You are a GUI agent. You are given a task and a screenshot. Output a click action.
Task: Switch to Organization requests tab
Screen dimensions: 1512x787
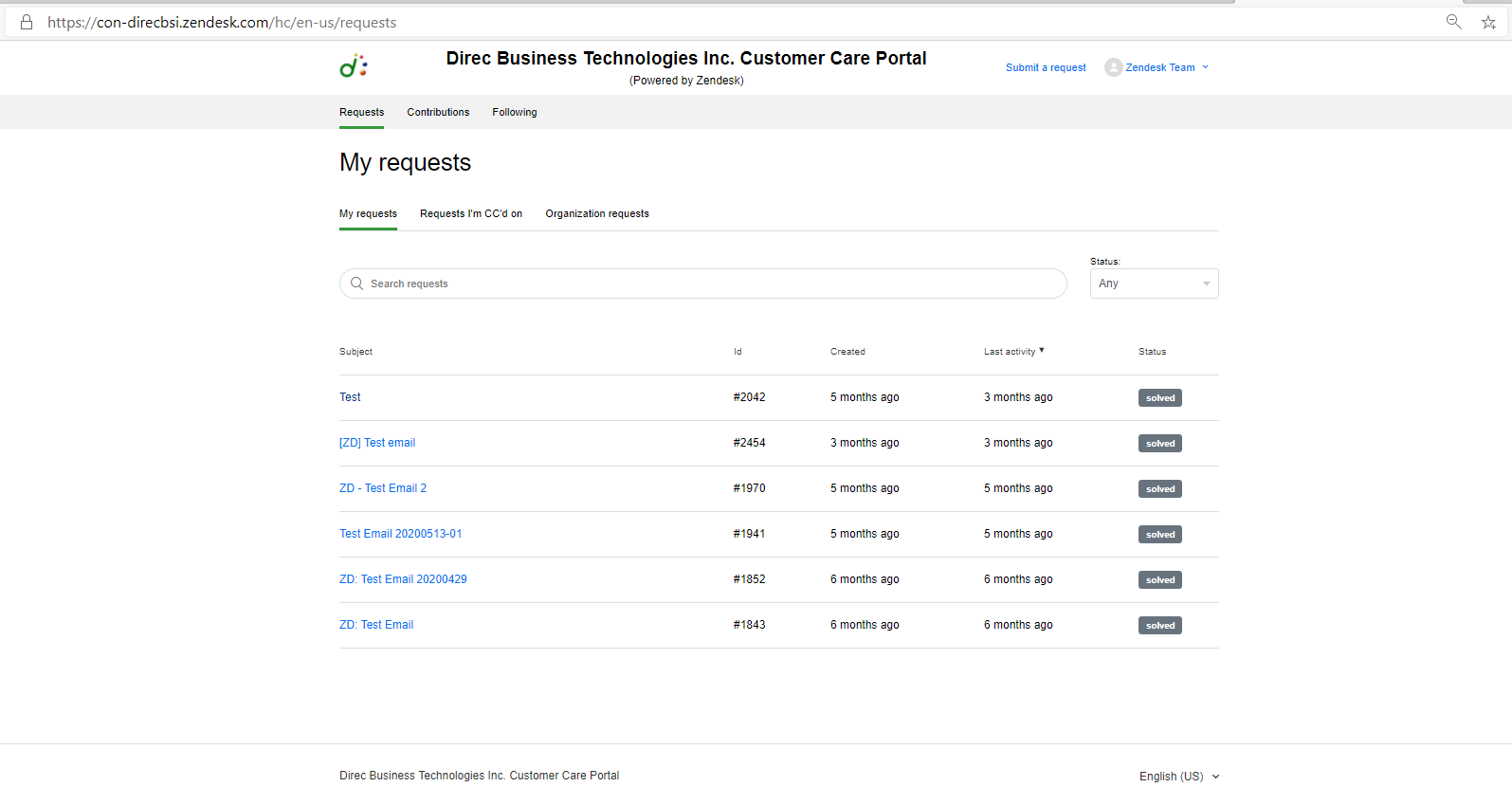[597, 213]
